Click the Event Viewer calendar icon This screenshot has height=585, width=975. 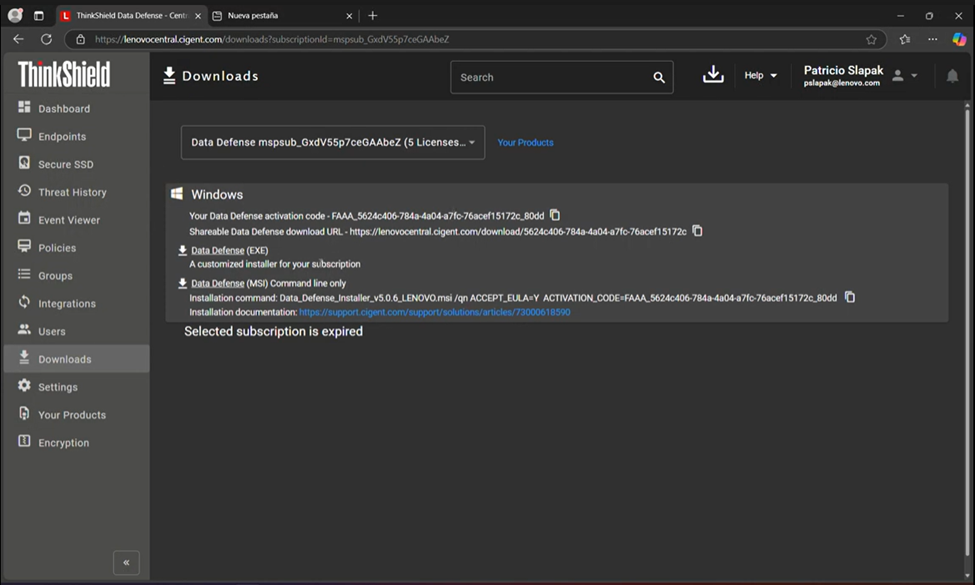point(24,218)
